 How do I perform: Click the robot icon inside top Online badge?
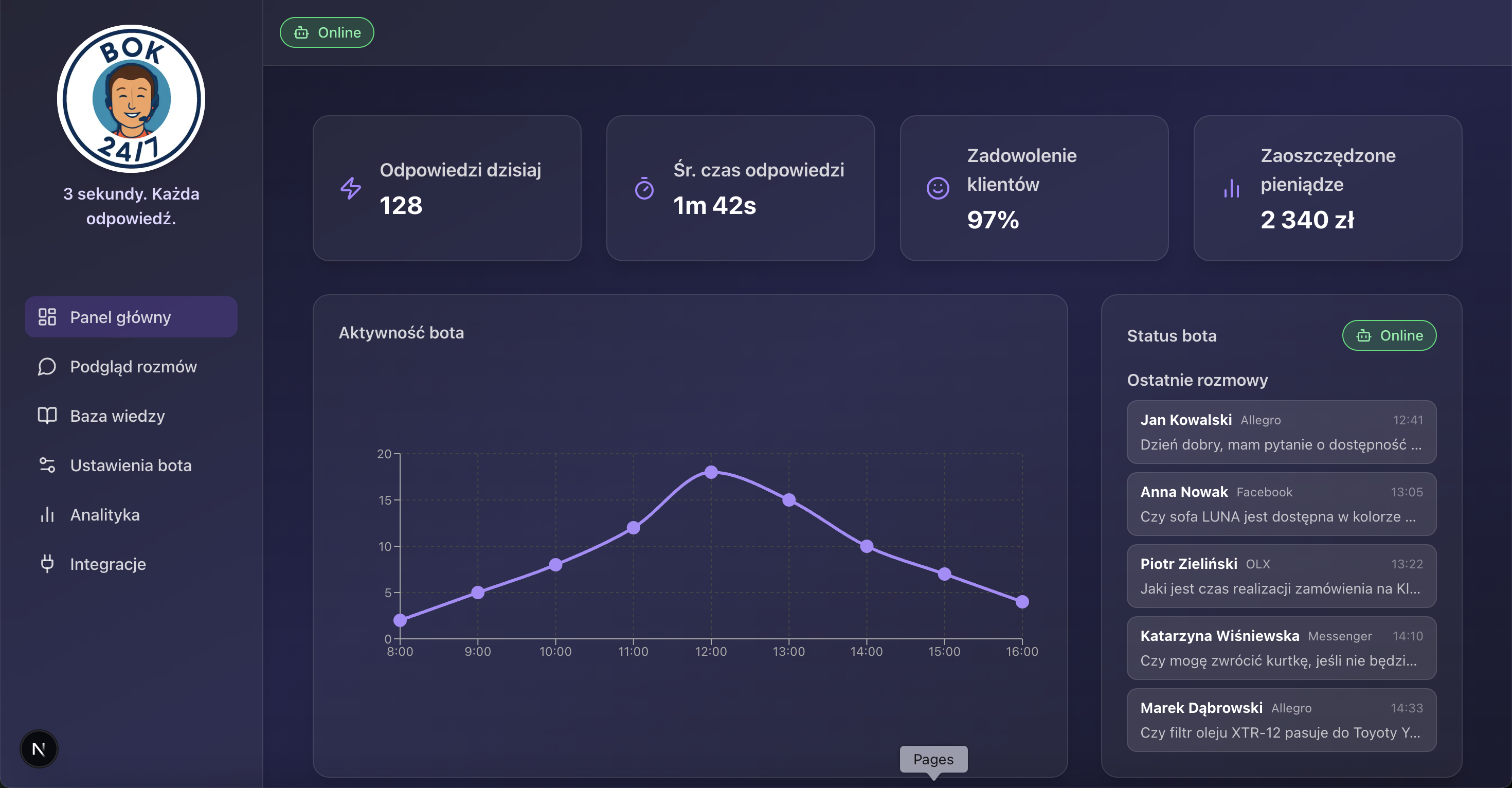pyautogui.click(x=302, y=32)
